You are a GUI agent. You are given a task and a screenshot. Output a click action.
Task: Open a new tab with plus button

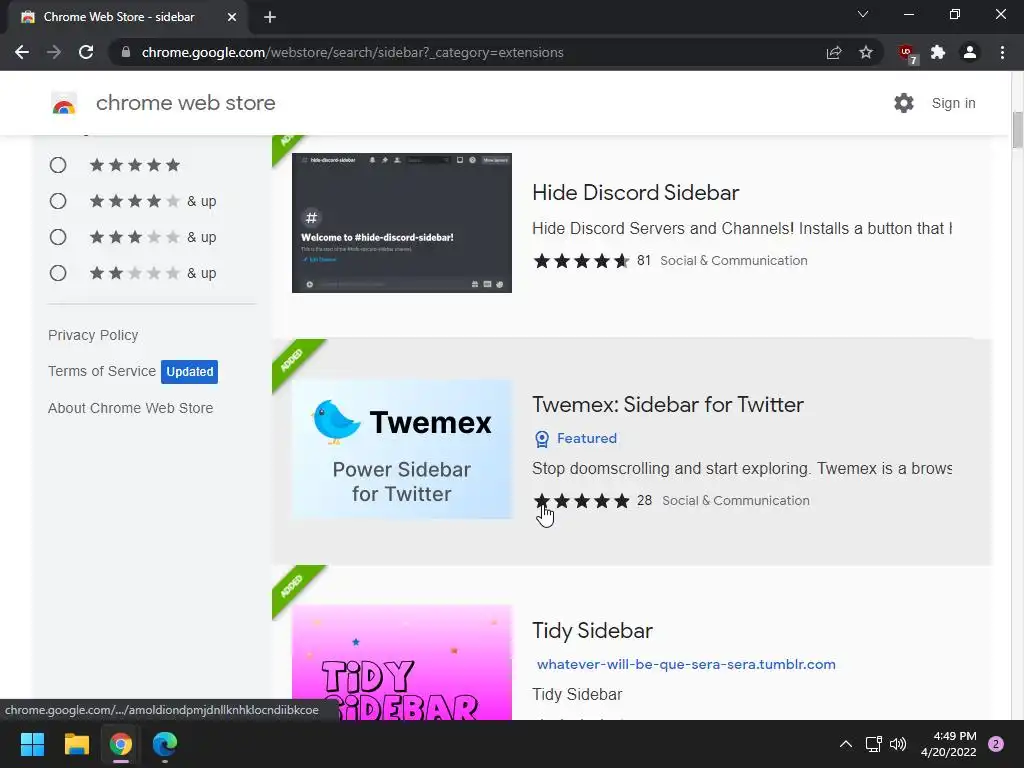(x=270, y=17)
